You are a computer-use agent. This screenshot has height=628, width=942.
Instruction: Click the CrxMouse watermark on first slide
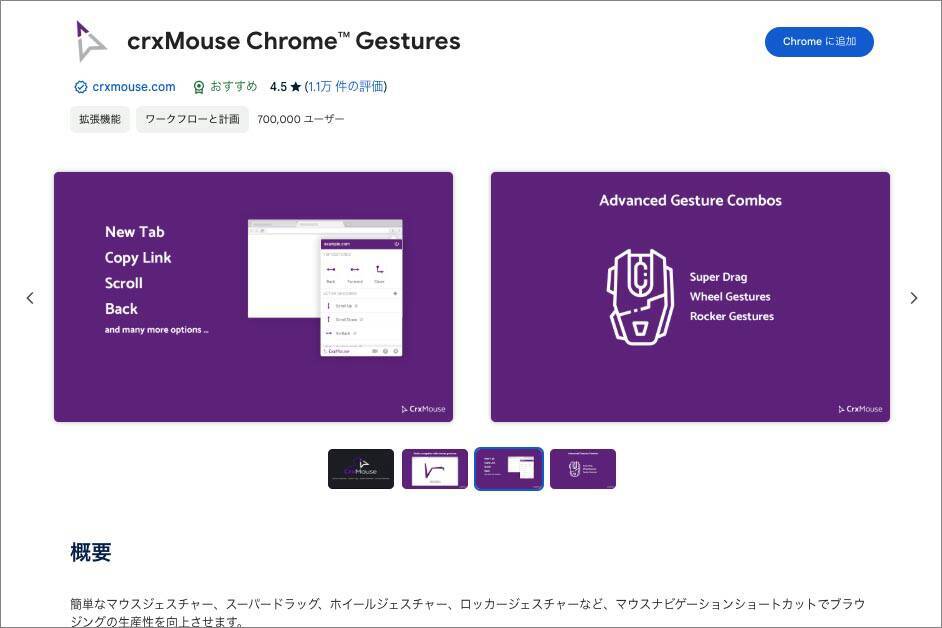coord(424,409)
